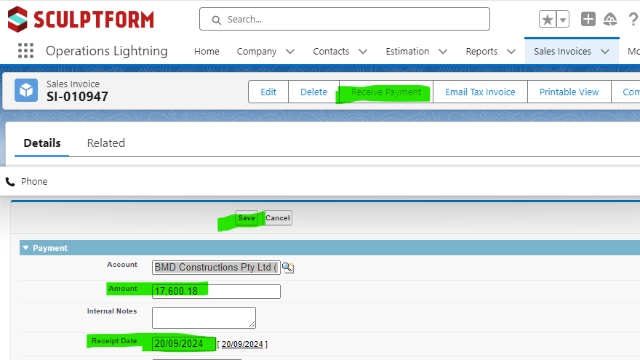This screenshot has width=640, height=360.
Task: Expand the Sales Invoices tab dropdown chevron
Action: (x=605, y=51)
